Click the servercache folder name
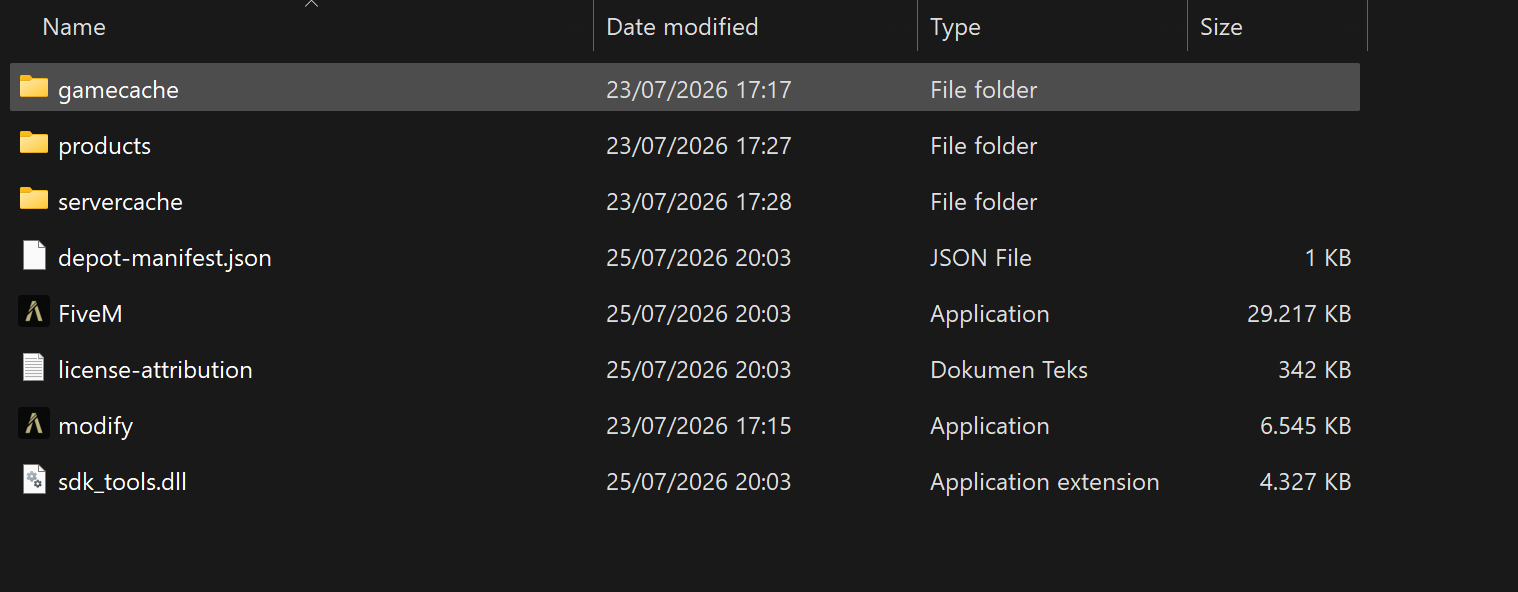The image size is (1518, 592). point(120,202)
